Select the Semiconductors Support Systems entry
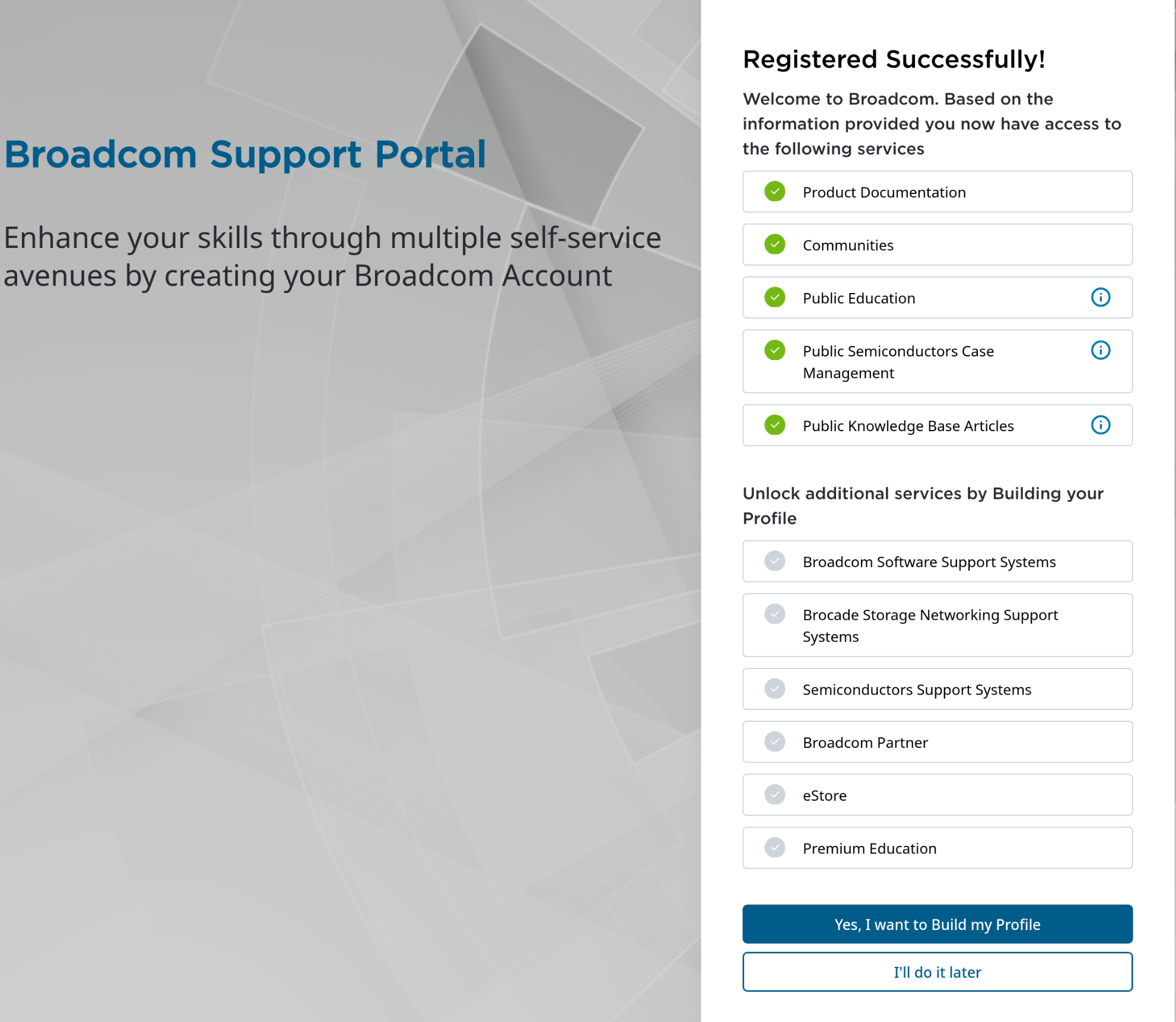This screenshot has height=1022, width=1176. pyautogui.click(x=937, y=689)
